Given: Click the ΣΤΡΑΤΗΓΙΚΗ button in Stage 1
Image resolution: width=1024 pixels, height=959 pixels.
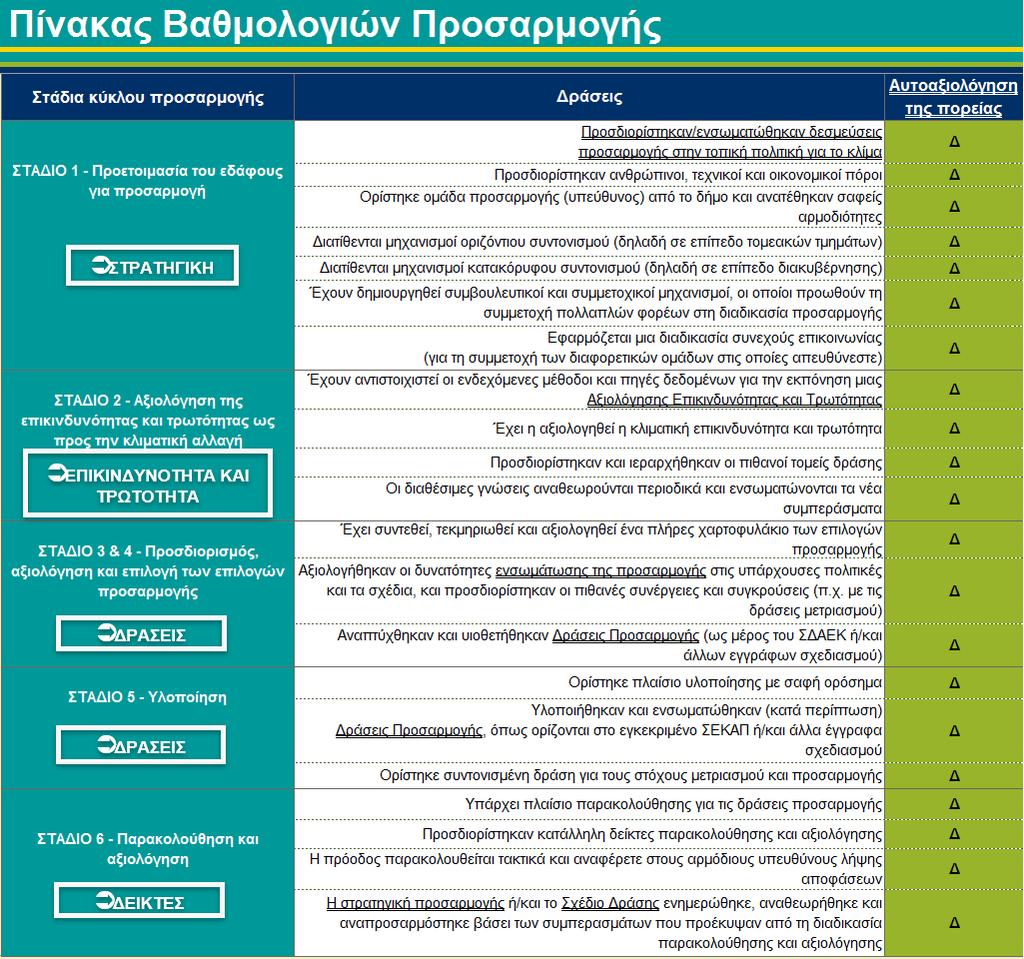Looking at the screenshot, I should coord(152,266).
